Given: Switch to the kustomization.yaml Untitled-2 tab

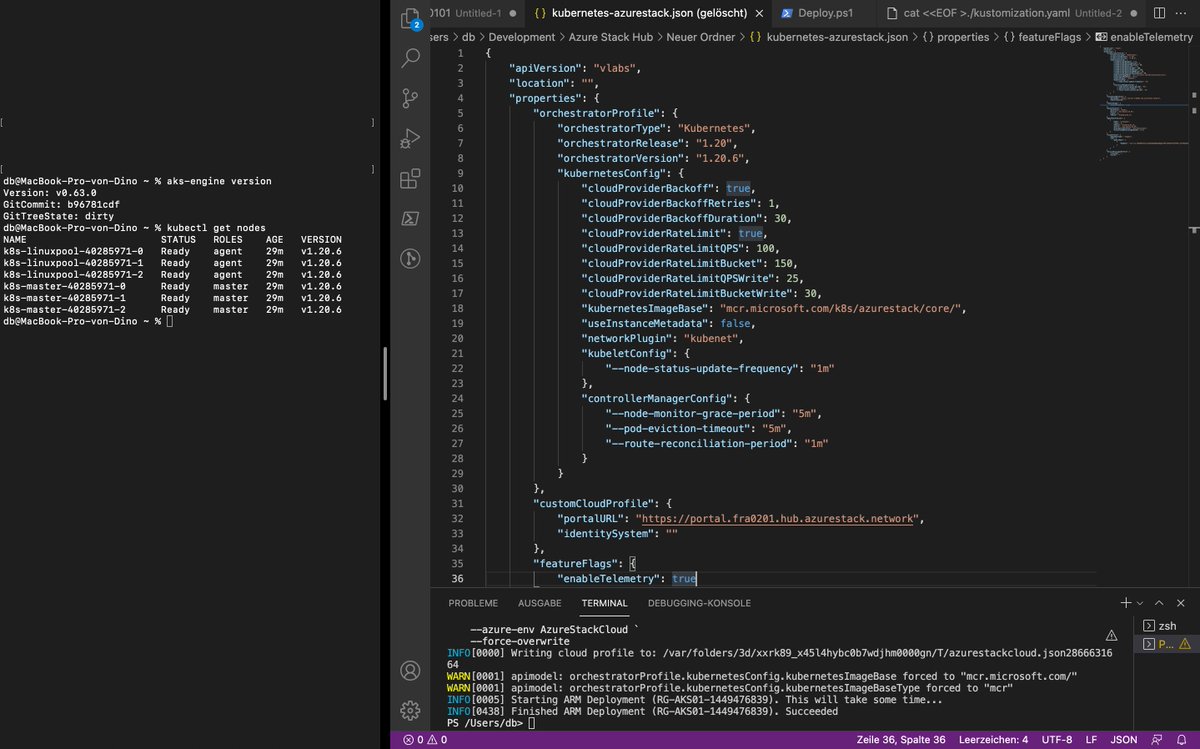Looking at the screenshot, I should click(1013, 14).
